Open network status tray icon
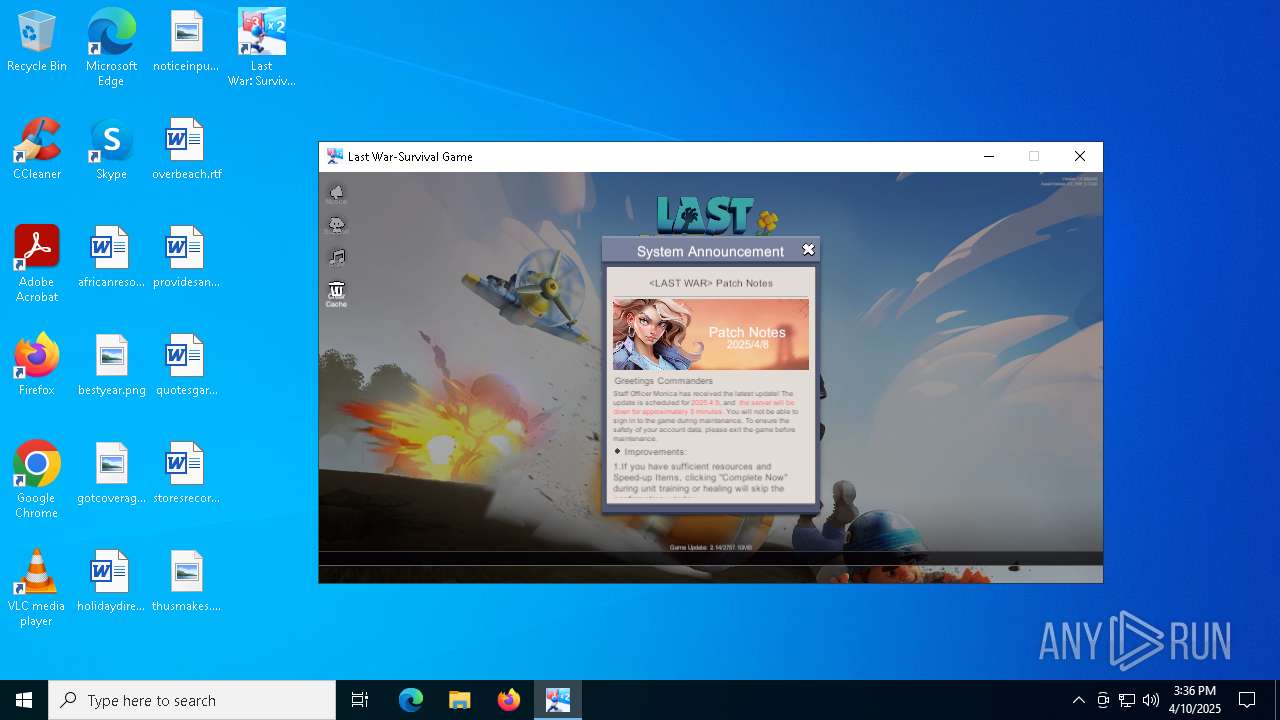The width and height of the screenshot is (1280, 720). pyautogui.click(x=1127, y=700)
